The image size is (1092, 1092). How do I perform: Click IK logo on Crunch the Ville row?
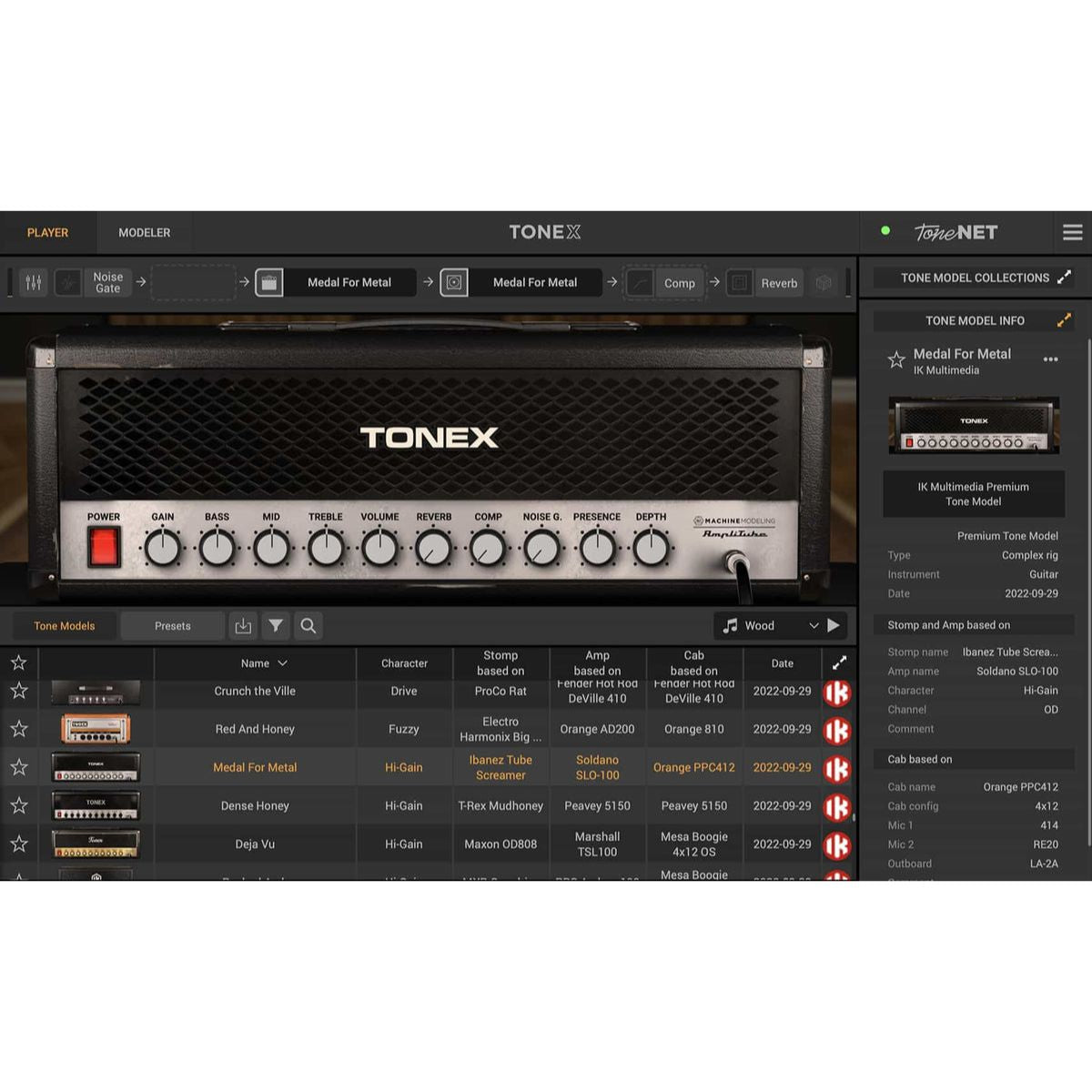click(837, 693)
